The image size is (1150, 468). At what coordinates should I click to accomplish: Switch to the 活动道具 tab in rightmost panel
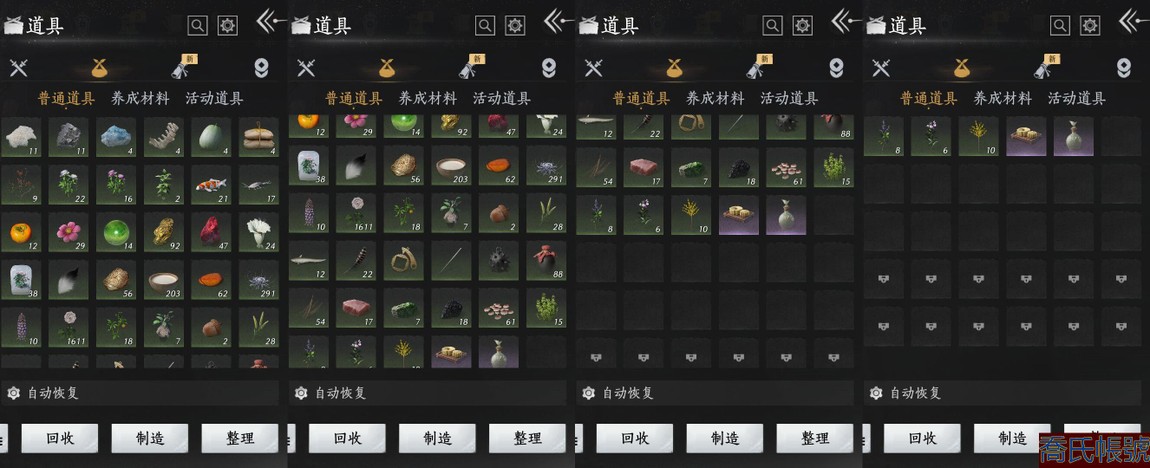tap(1077, 98)
